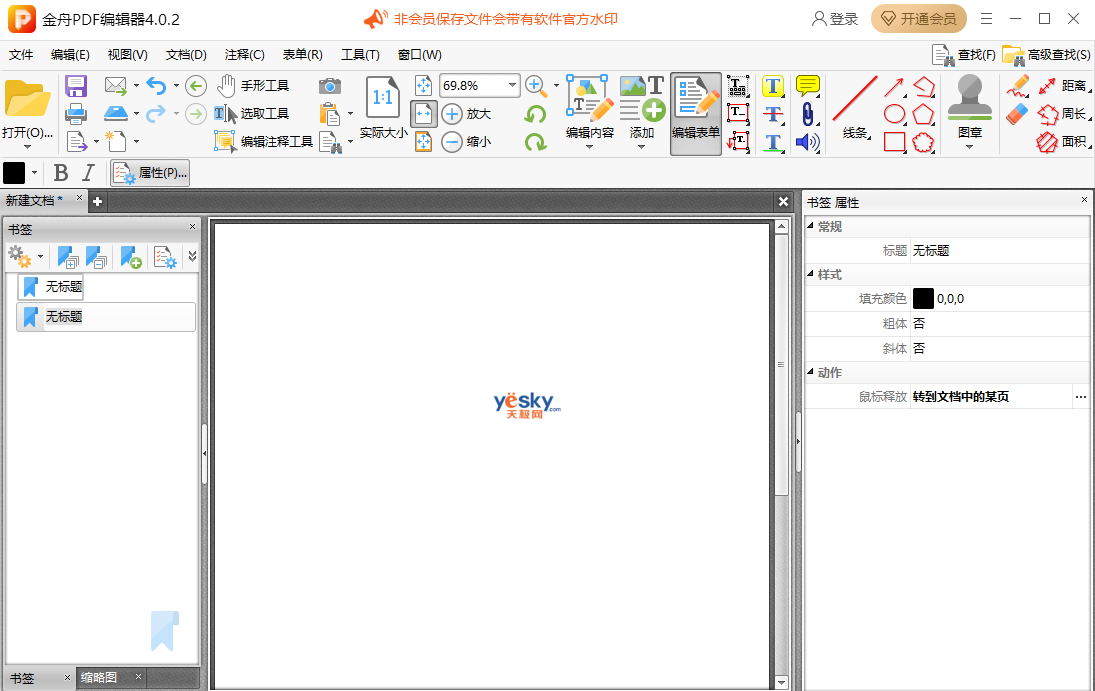Click the Actual Size 1:1 icon (实际大小)
The image size is (1095, 691).
pyautogui.click(x=383, y=106)
